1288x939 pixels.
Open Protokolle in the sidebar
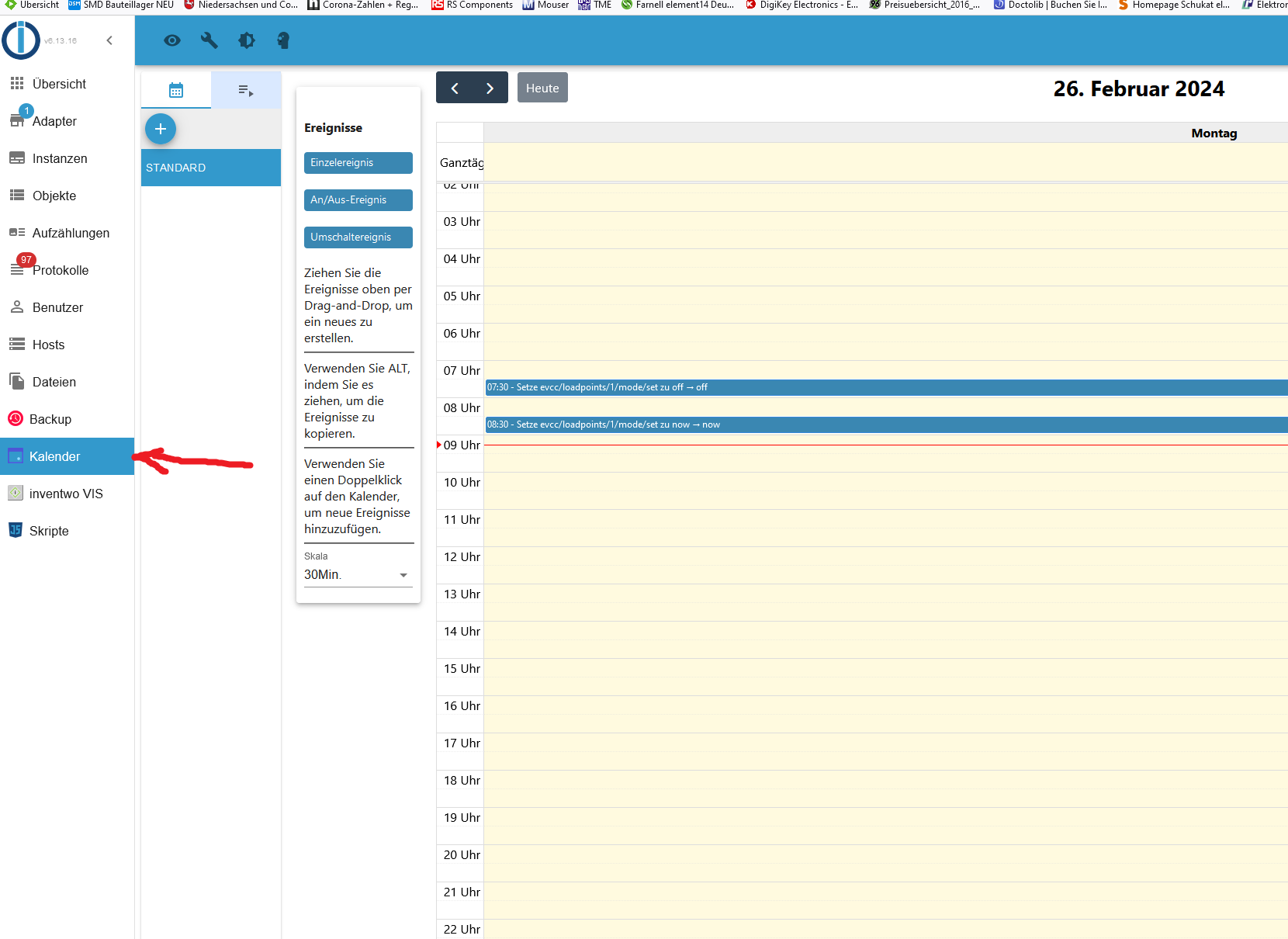68,270
